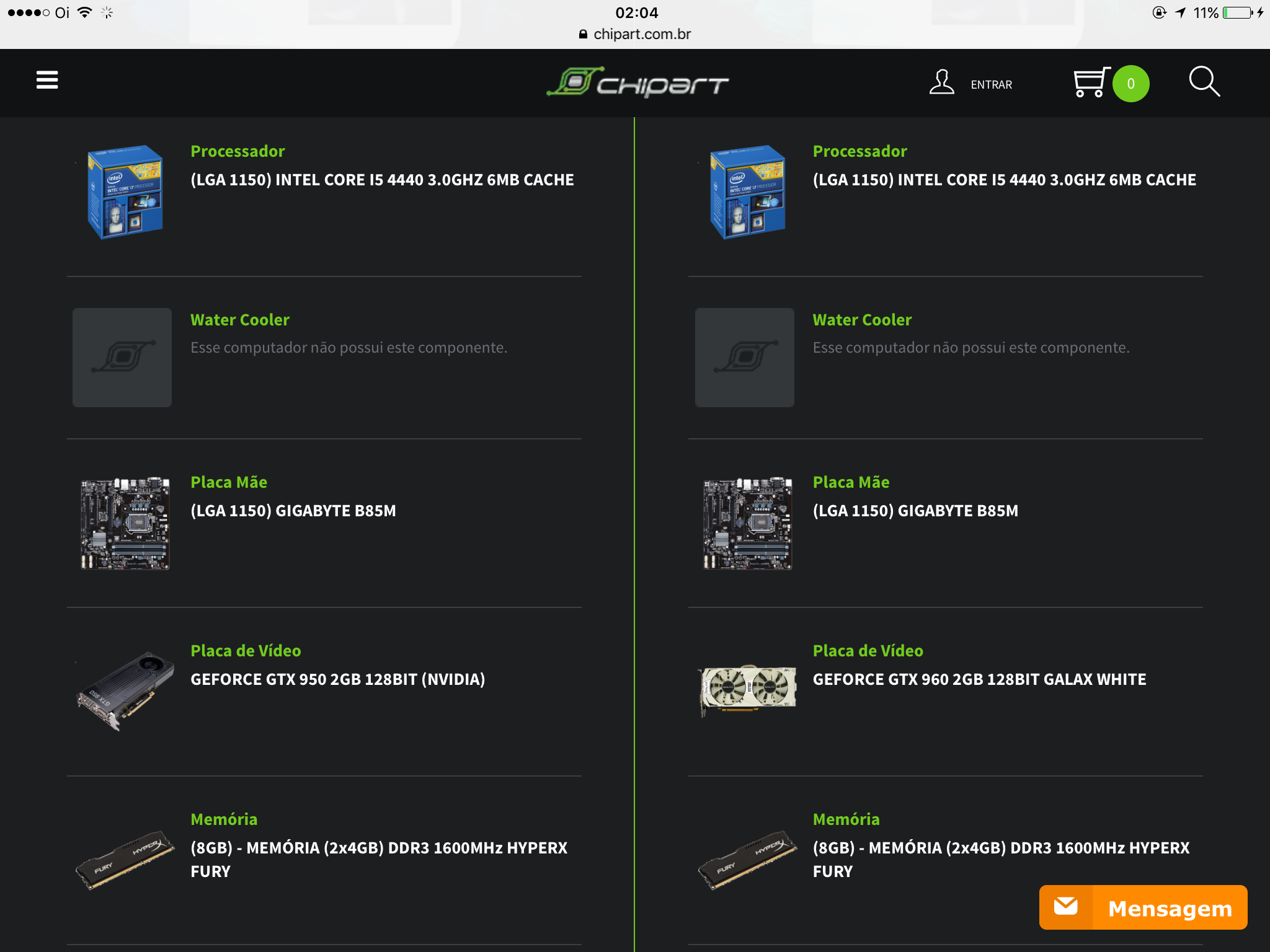1270x952 pixels.
Task: Click right column Placa Mãe heading
Action: tap(851, 482)
